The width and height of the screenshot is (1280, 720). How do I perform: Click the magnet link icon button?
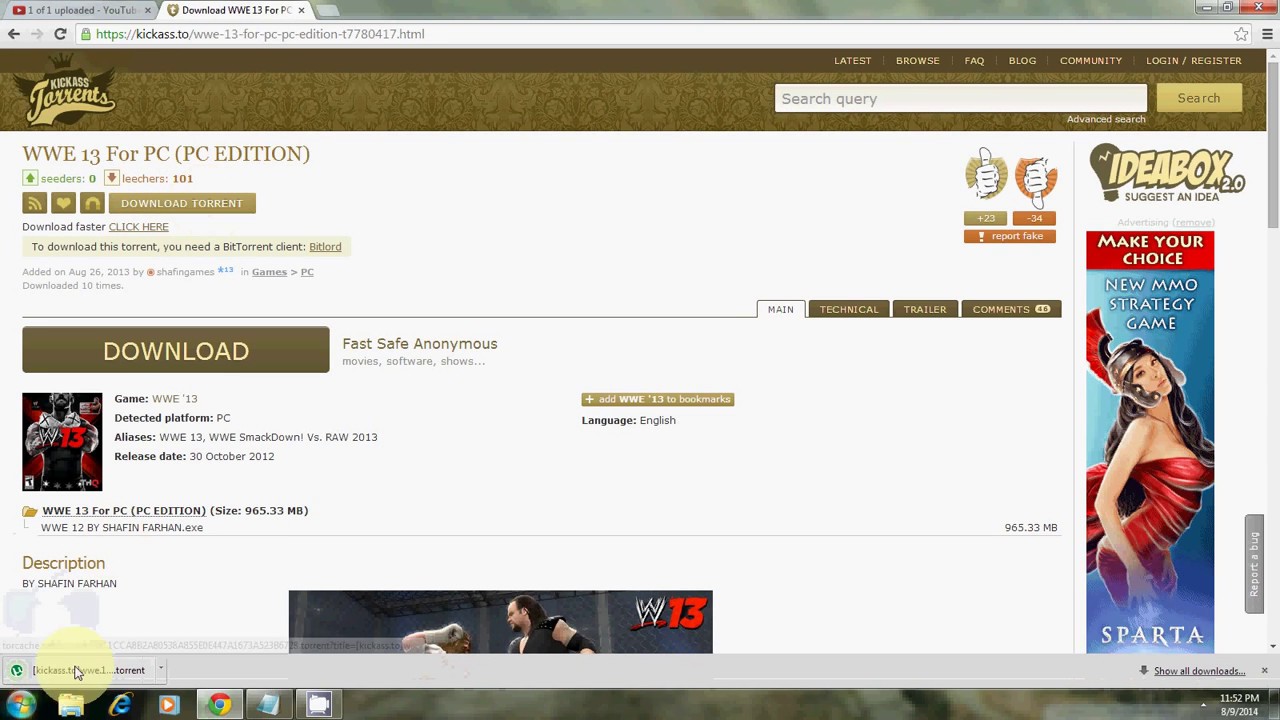click(92, 203)
